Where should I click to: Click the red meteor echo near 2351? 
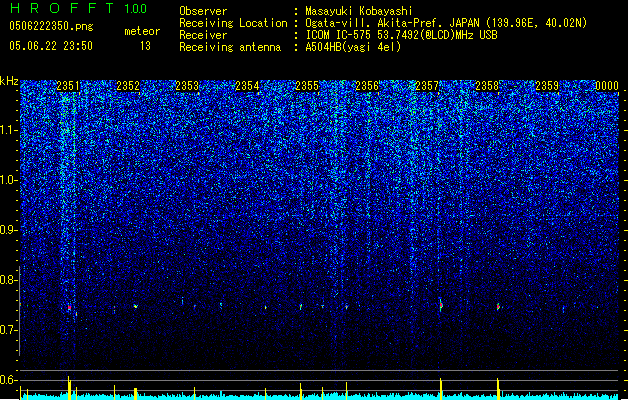tap(69, 308)
